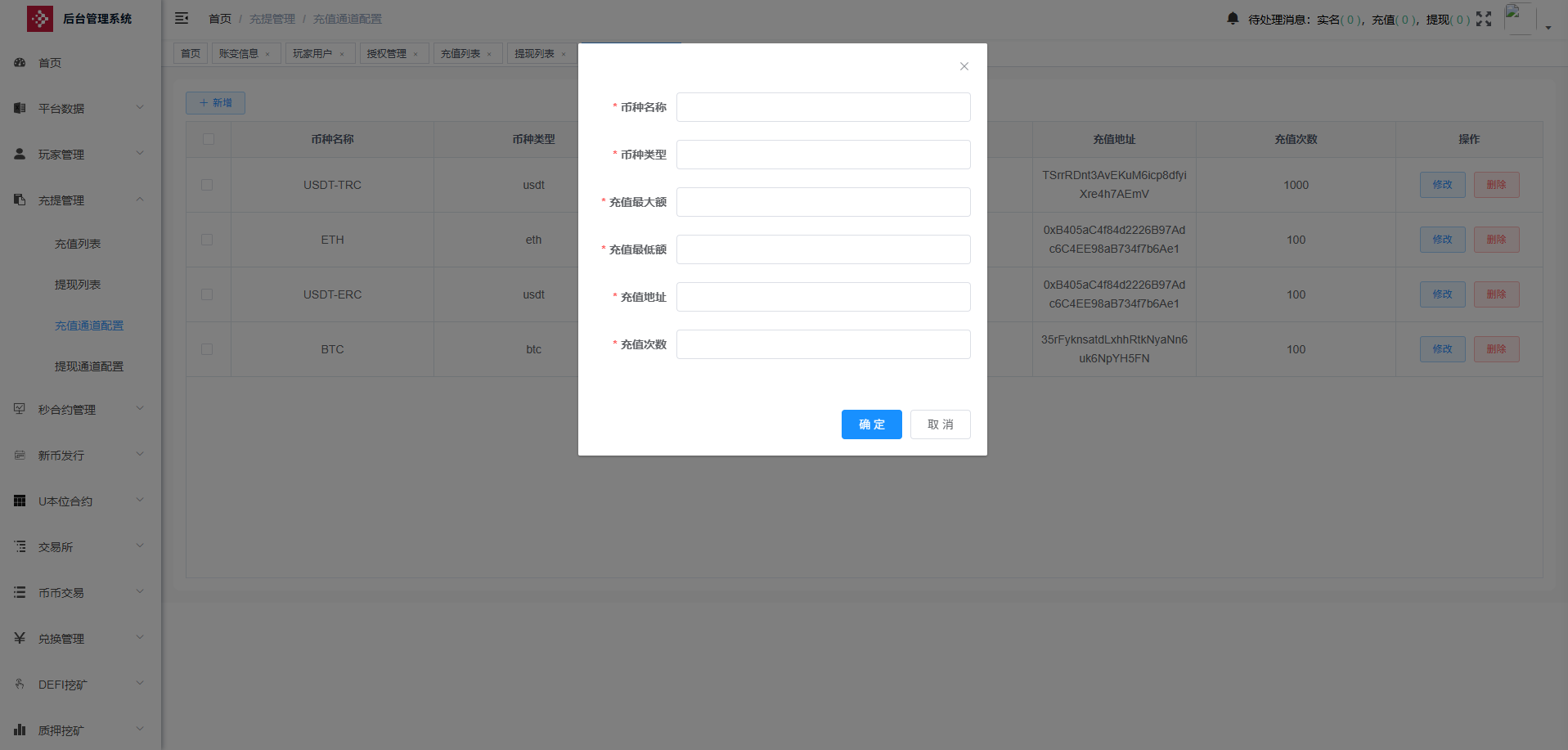This screenshot has width=1568, height=750.
Task: Open notifications bell icon
Action: pyautogui.click(x=1233, y=19)
